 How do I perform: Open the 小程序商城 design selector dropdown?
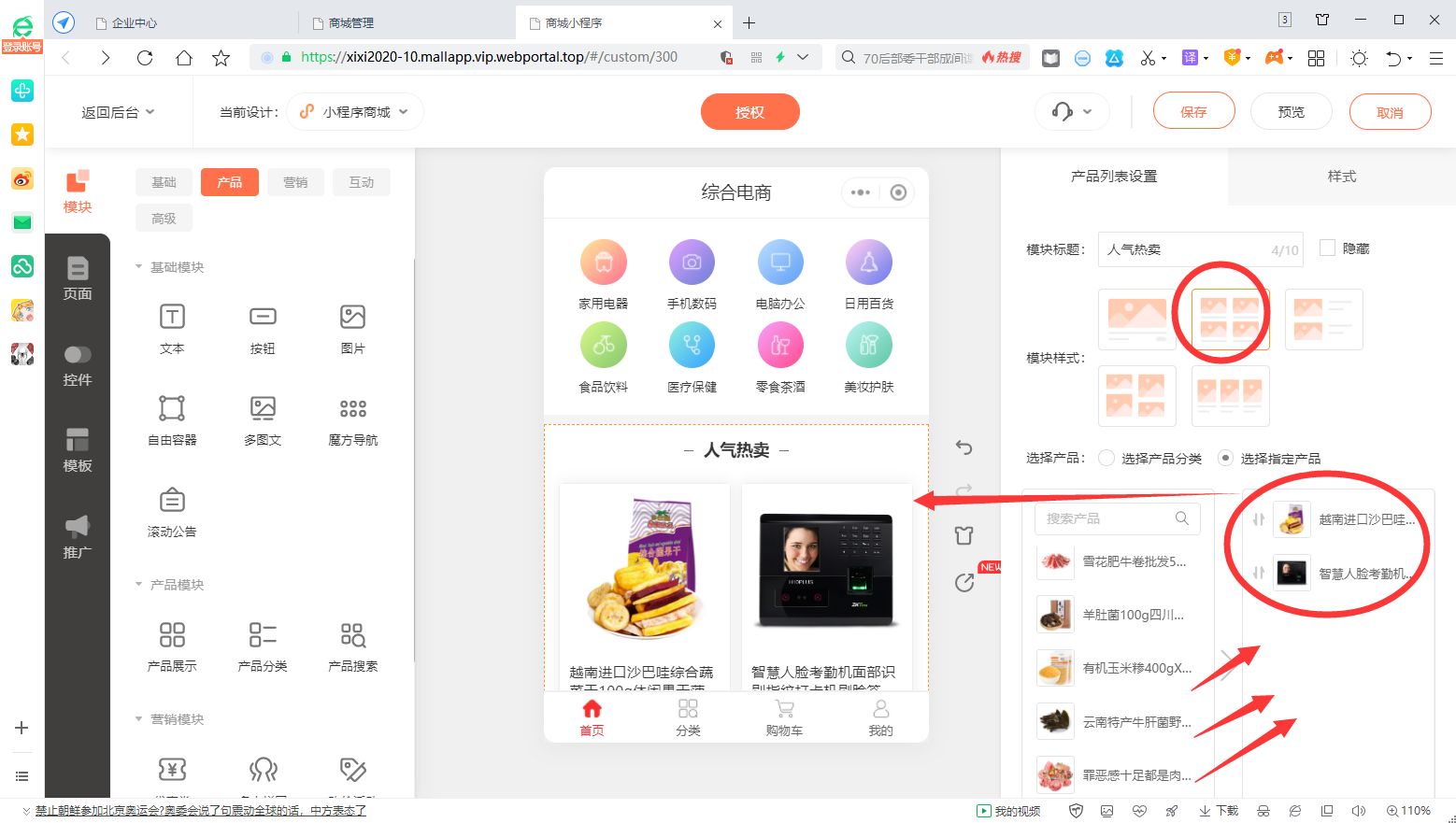pos(355,111)
